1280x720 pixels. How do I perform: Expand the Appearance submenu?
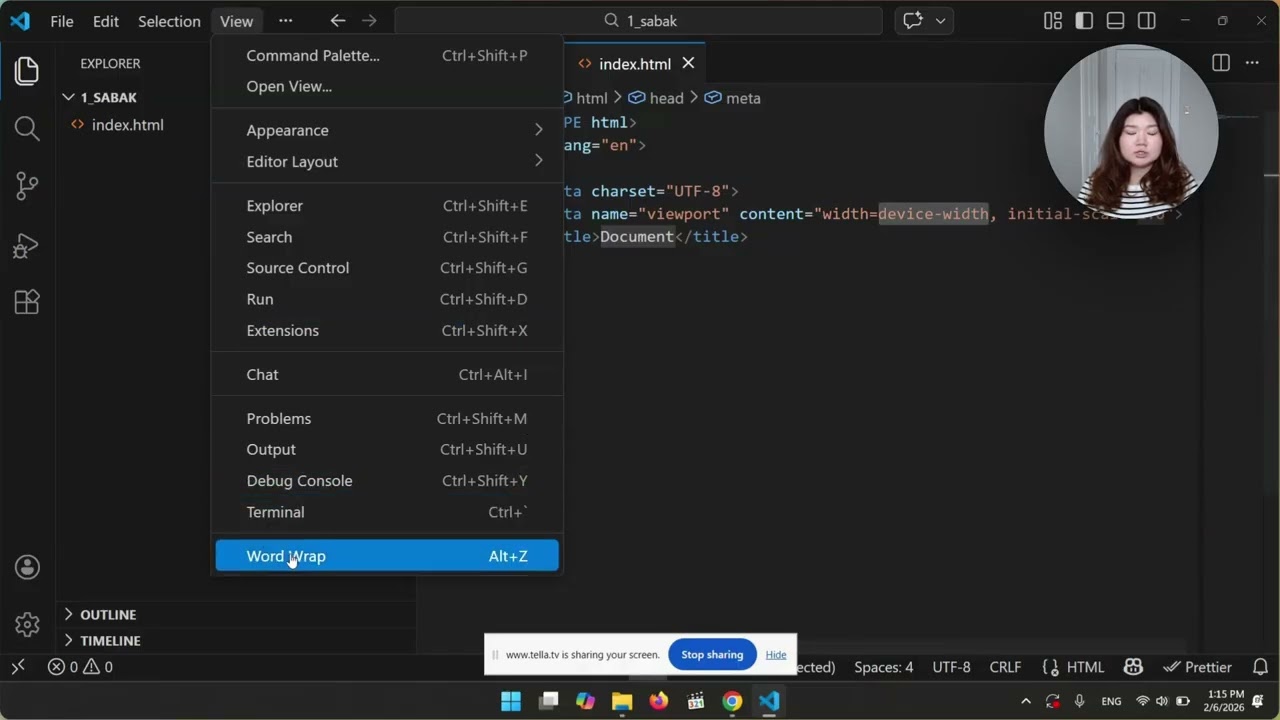[x=387, y=130]
